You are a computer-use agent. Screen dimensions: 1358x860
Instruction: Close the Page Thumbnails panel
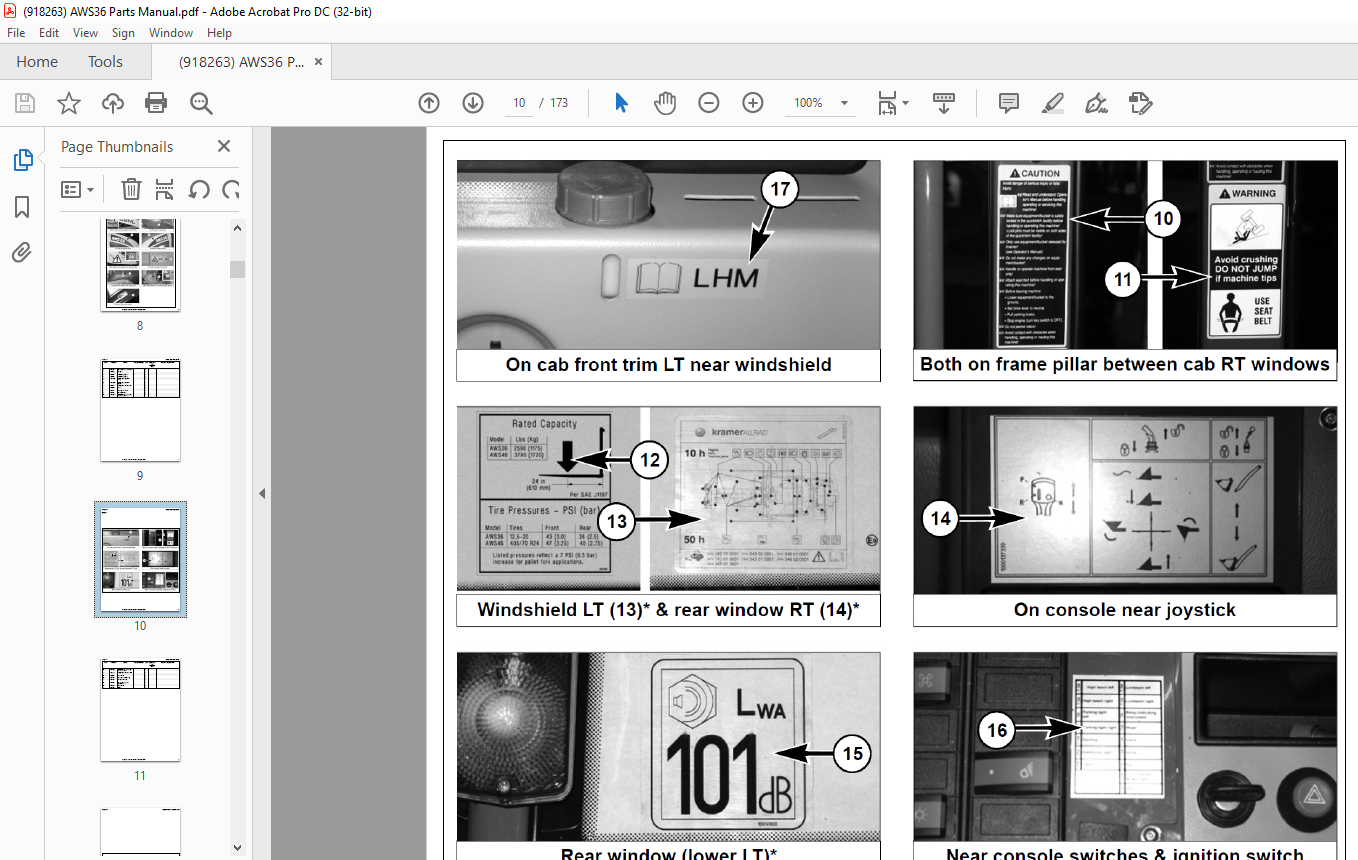pos(224,146)
